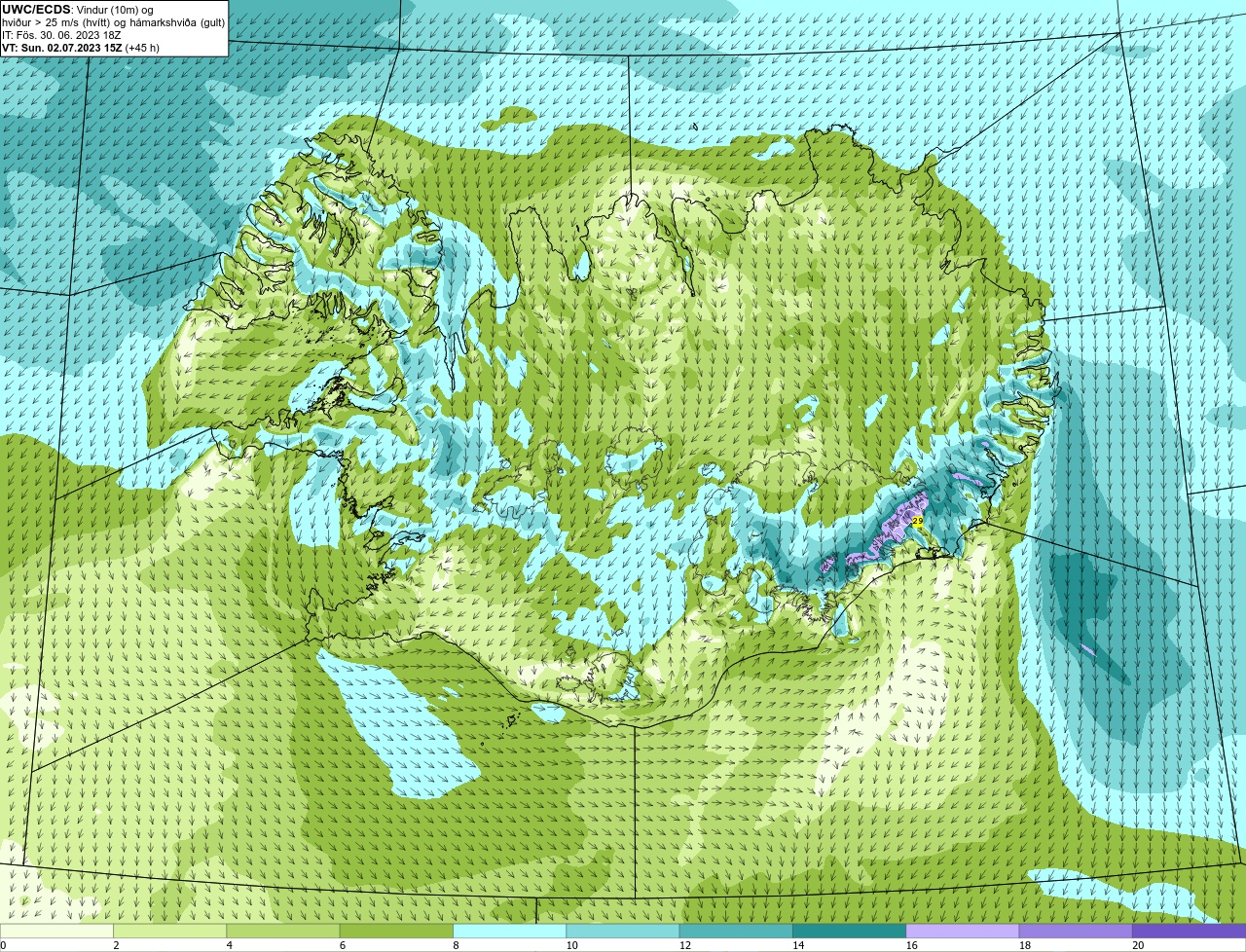Click the 10–12 m/s turquoise legend swatch
This screenshot has height=952, width=1246.
click(x=623, y=931)
